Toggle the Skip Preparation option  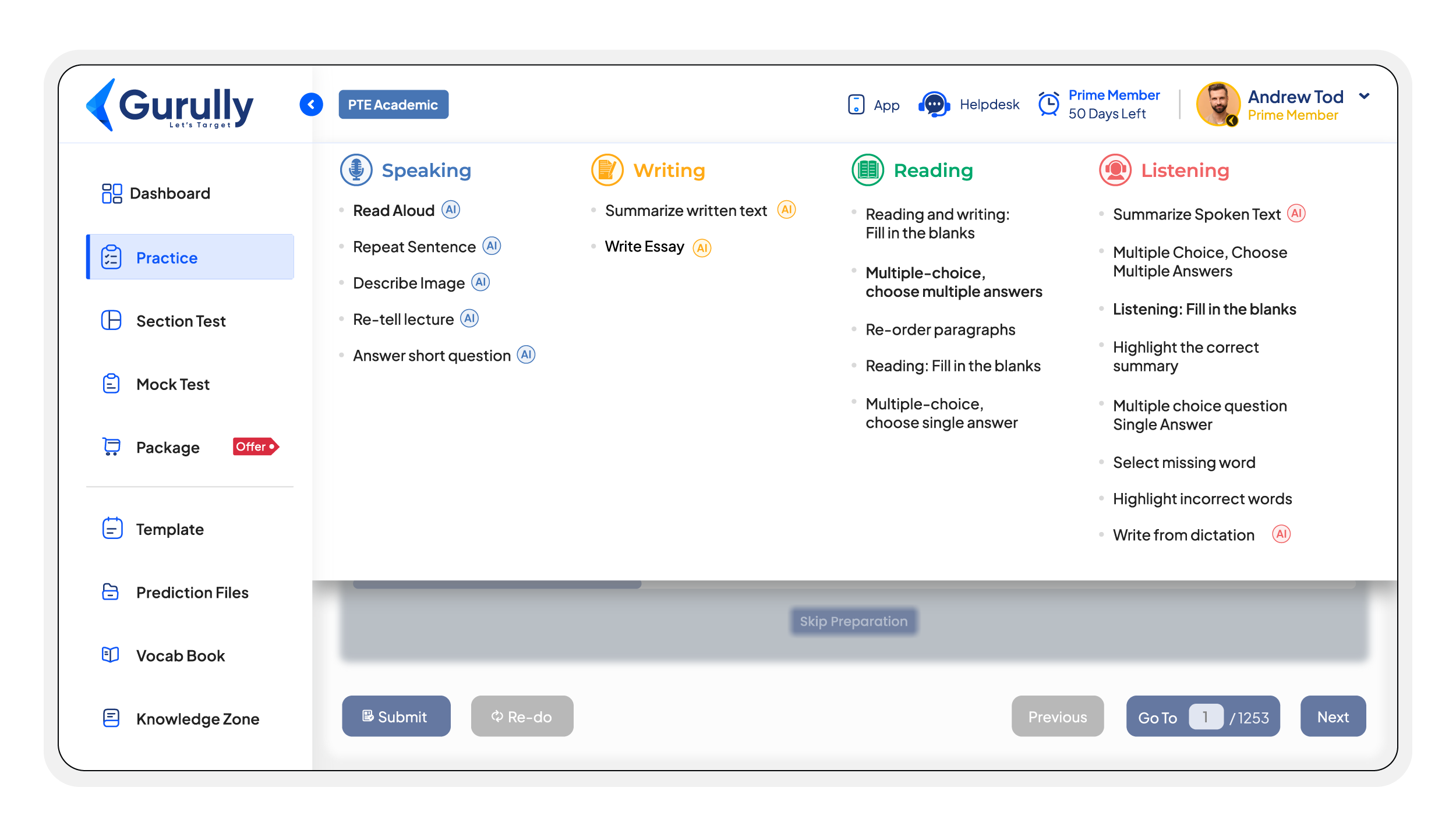point(852,621)
